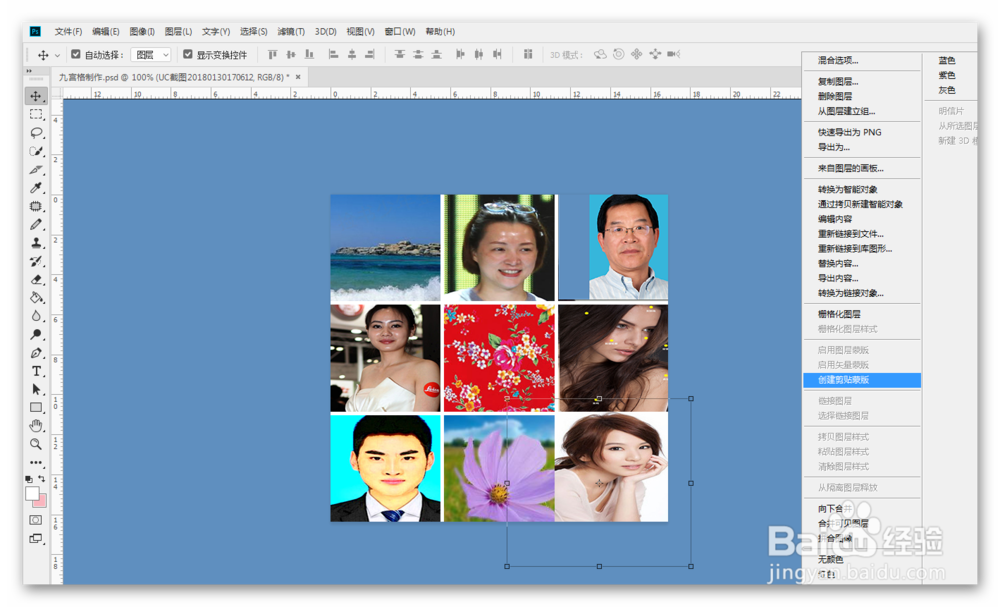The height and width of the screenshot is (607, 1000).
Task: Select the Clone Stamp tool
Action: 36,243
